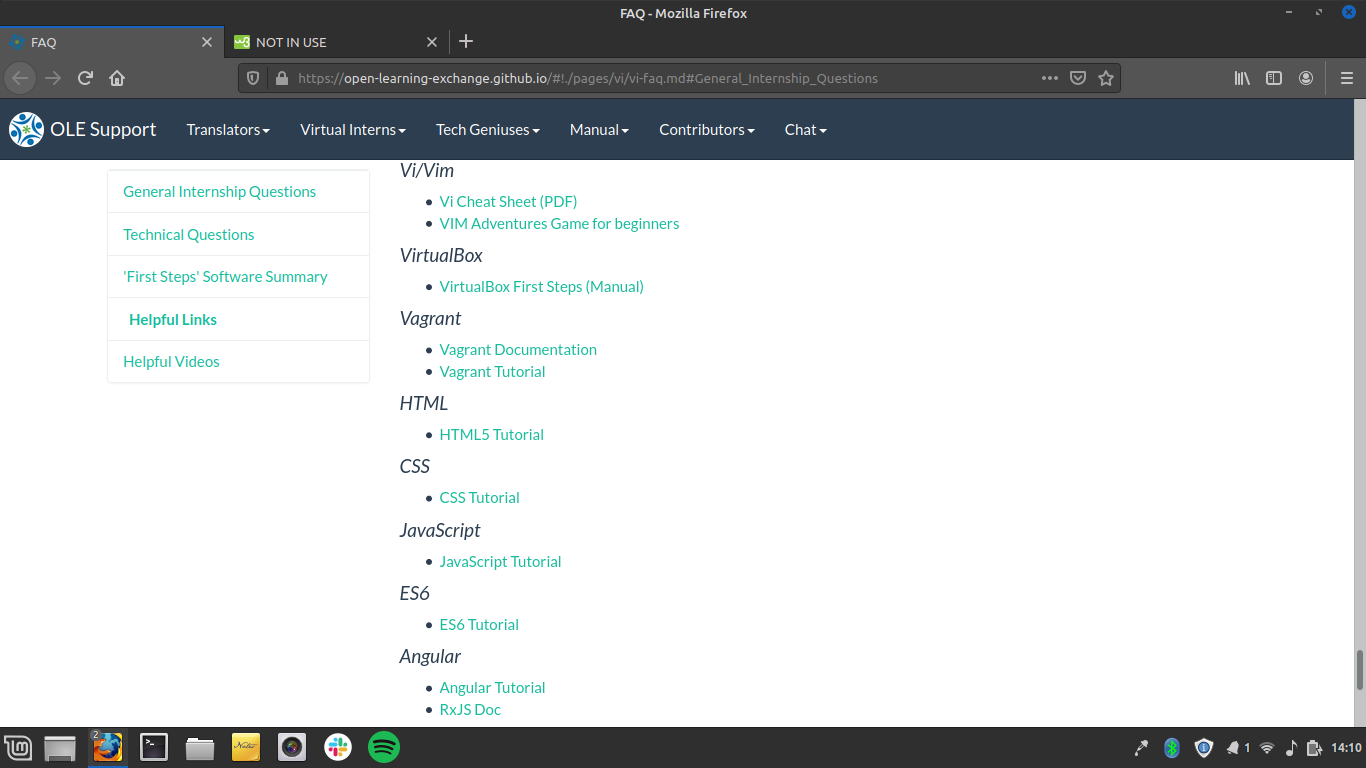This screenshot has height=768, width=1366.
Task: Click the padlock site info icon
Action: (x=280, y=78)
